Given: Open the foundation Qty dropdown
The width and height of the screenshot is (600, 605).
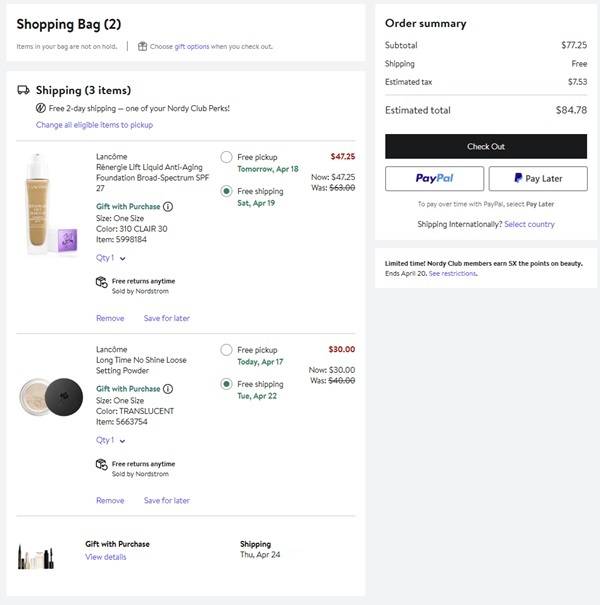Looking at the screenshot, I should [x=108, y=258].
